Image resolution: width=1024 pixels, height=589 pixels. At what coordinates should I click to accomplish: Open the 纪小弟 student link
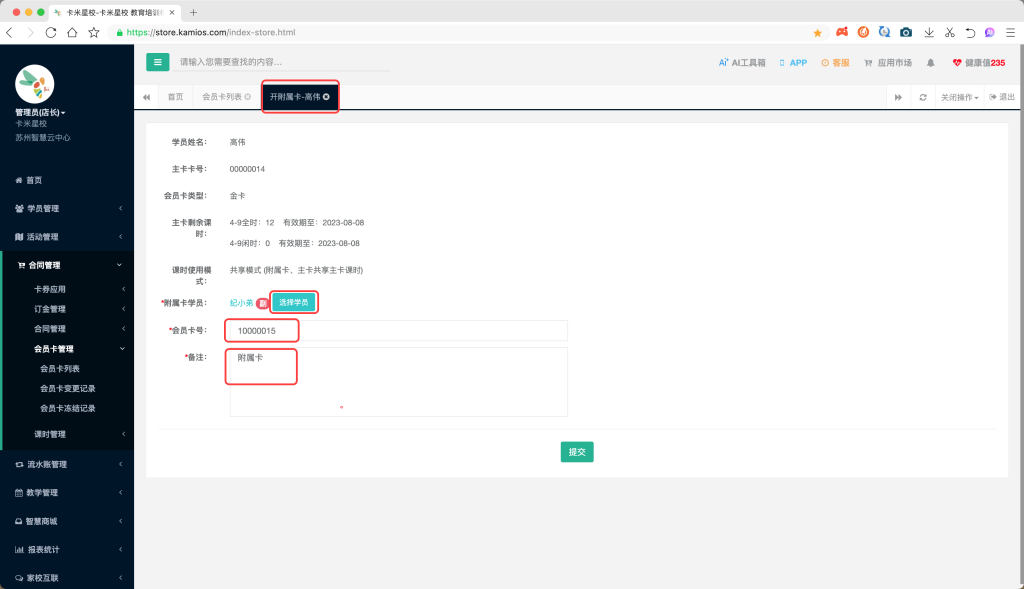(241, 303)
